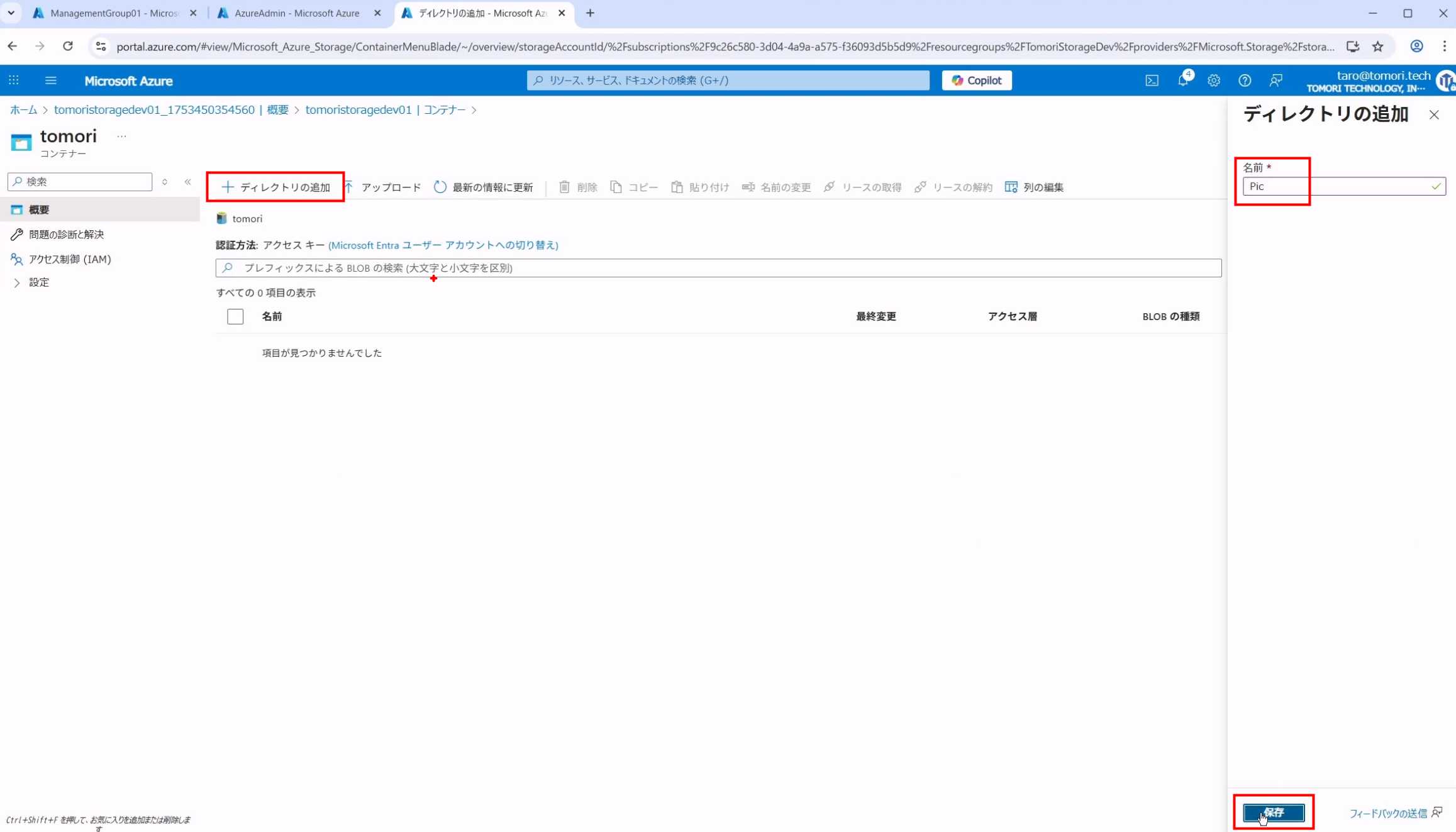Click アップロード upload toolbar item

pos(382,187)
